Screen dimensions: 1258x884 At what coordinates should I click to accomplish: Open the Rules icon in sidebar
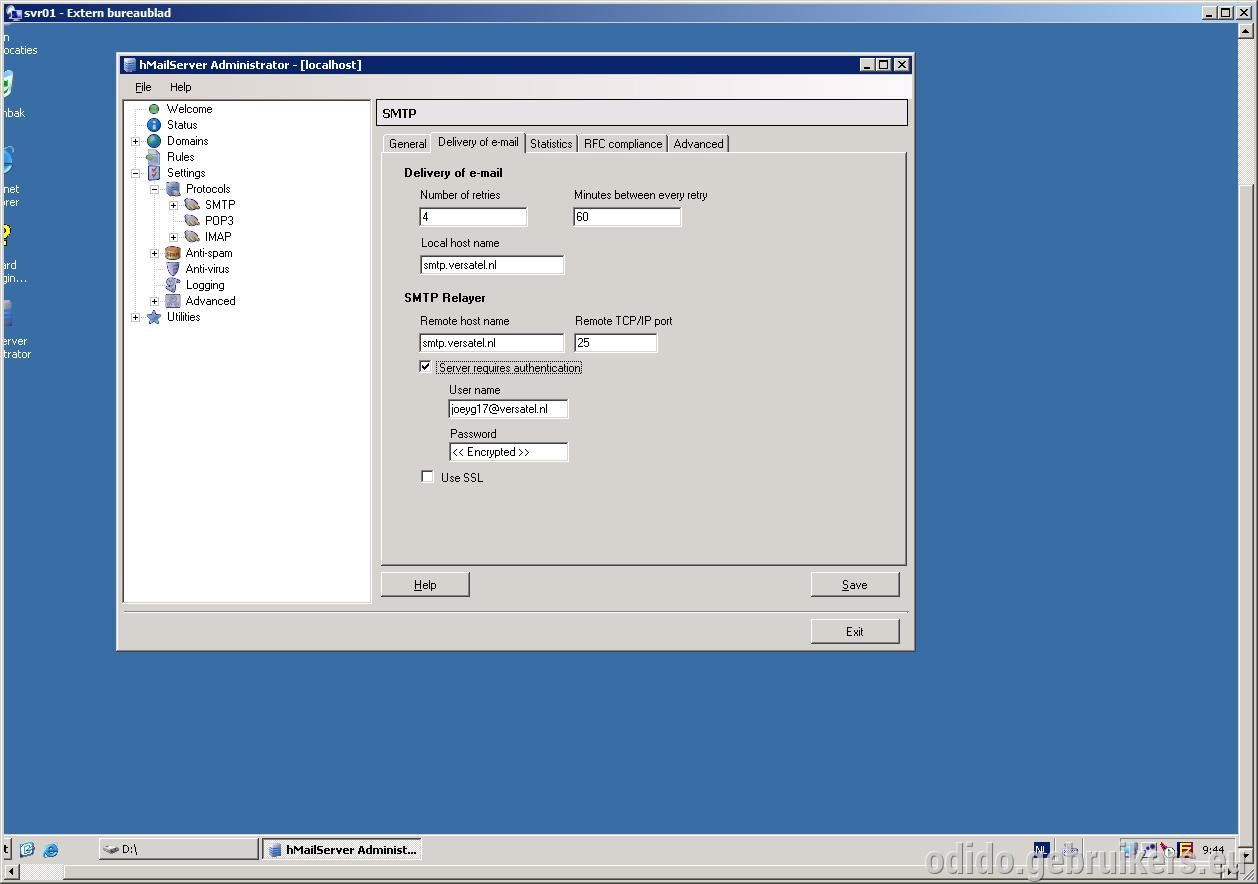(154, 157)
